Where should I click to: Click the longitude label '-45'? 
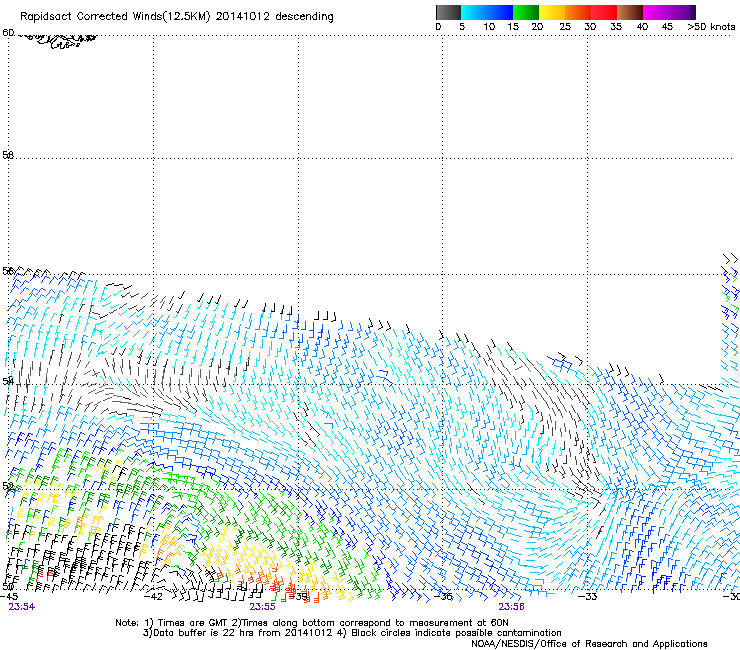8,597
